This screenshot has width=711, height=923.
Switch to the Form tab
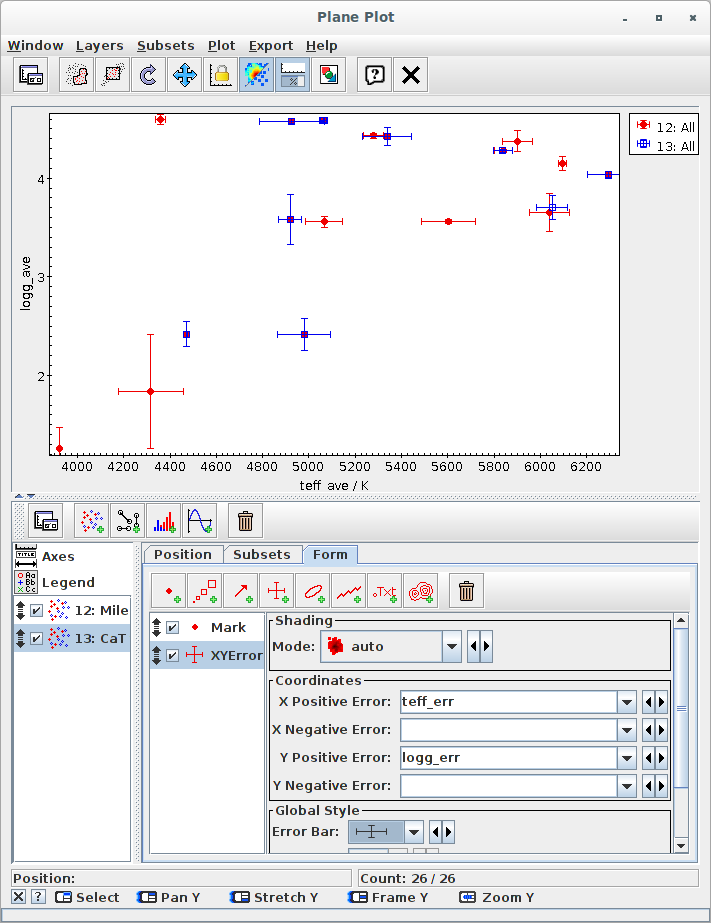pyautogui.click(x=330, y=555)
